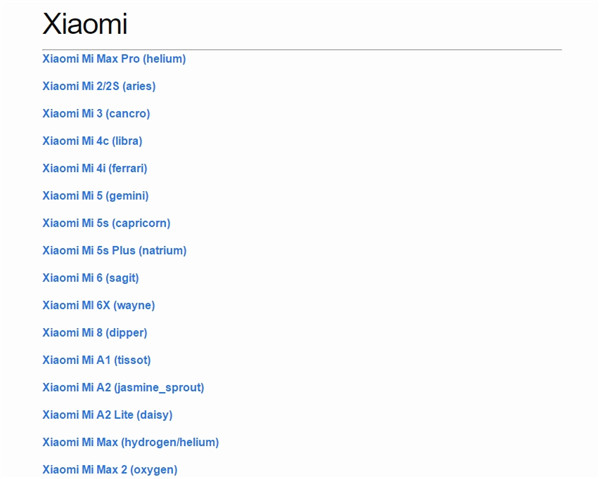Open Xiaomi Mi A2 (jasmine_sprout) link

123,388
